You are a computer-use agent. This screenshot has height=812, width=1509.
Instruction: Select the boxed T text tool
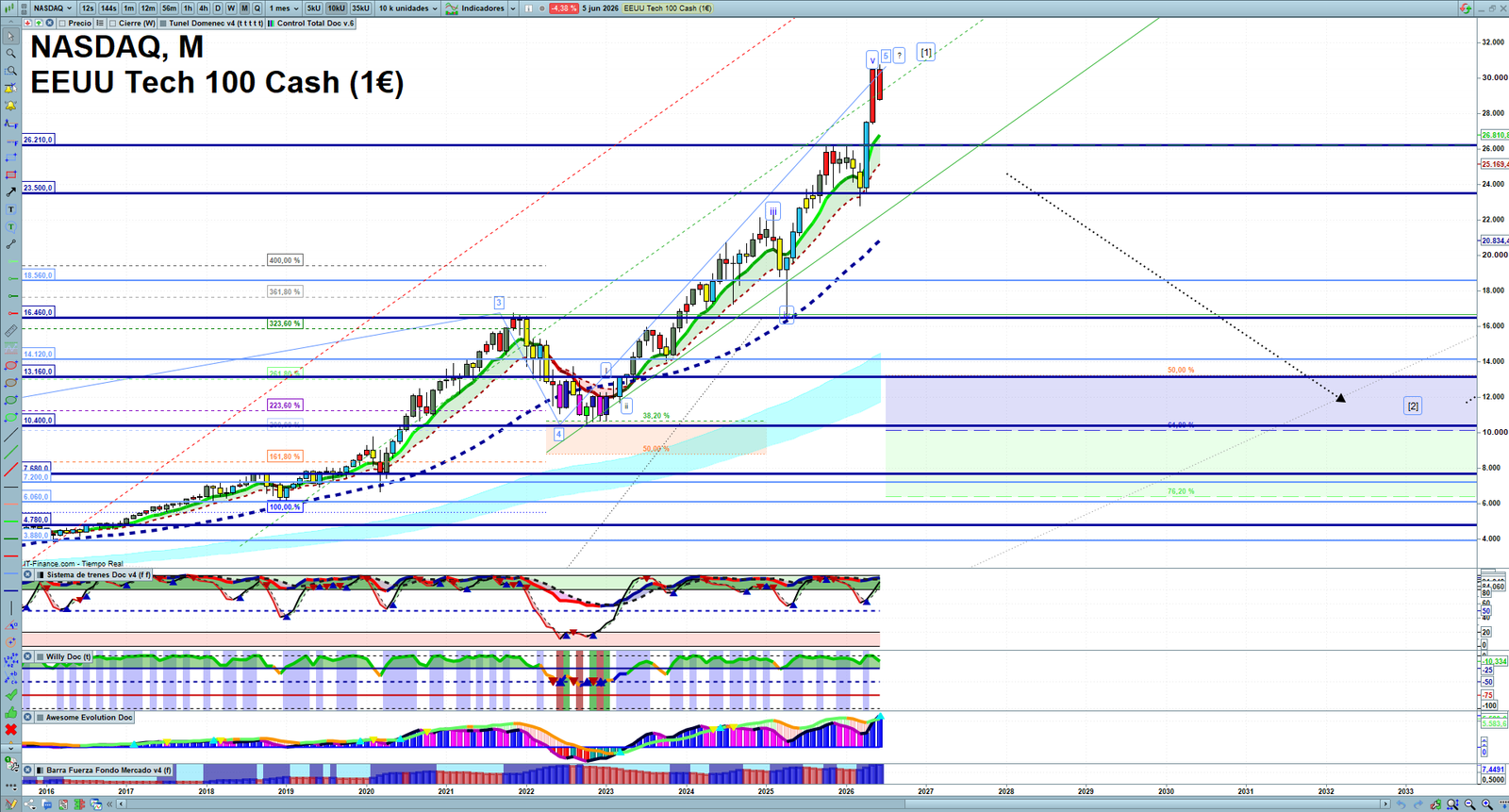point(10,209)
